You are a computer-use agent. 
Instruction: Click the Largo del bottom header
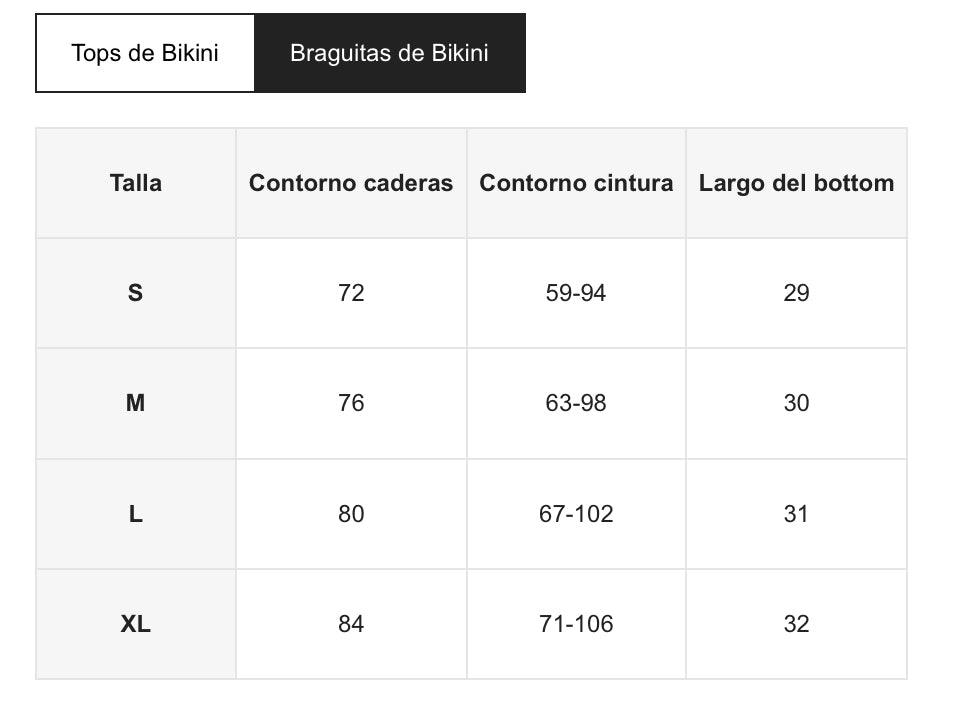(x=796, y=183)
